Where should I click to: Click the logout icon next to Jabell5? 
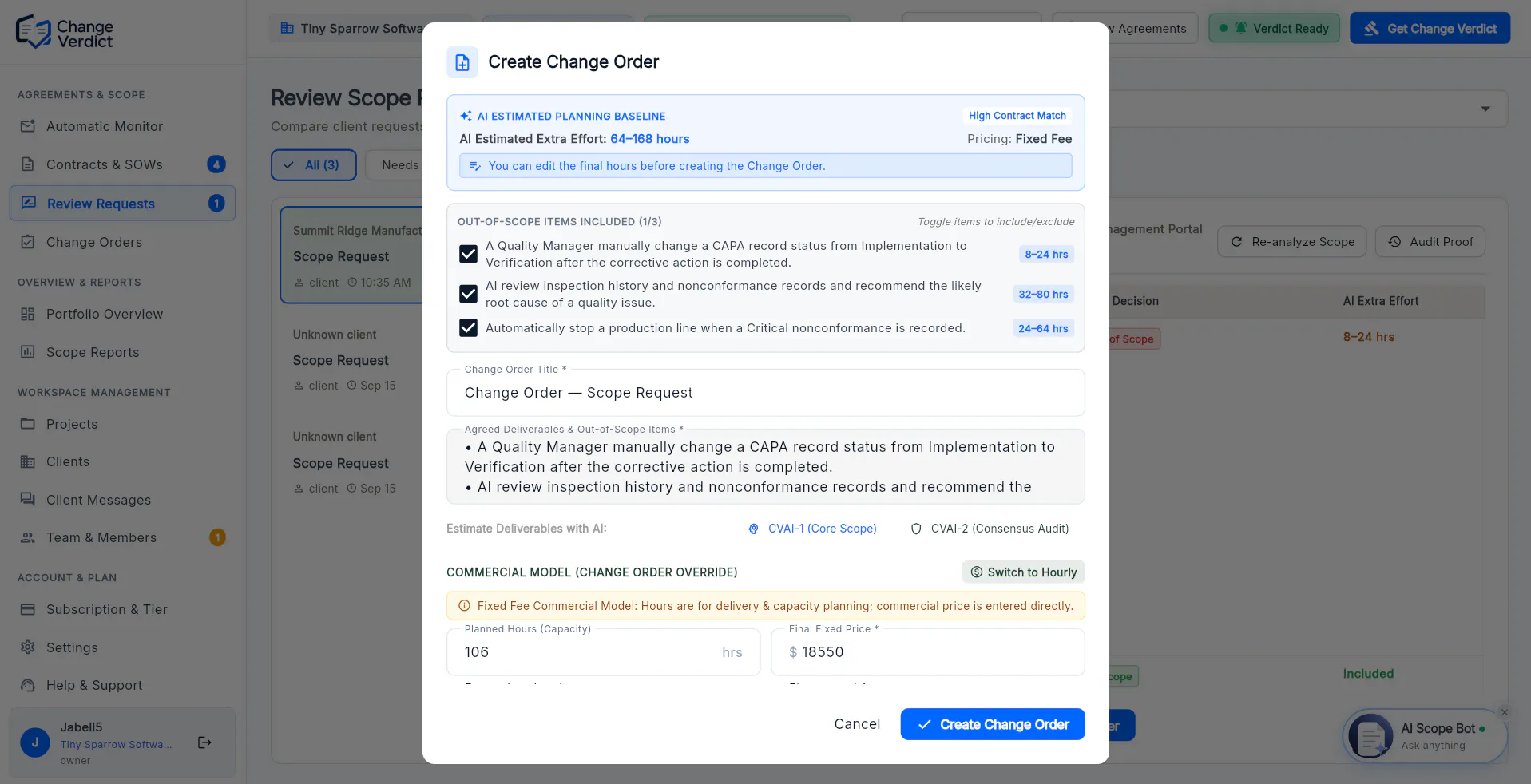click(204, 742)
